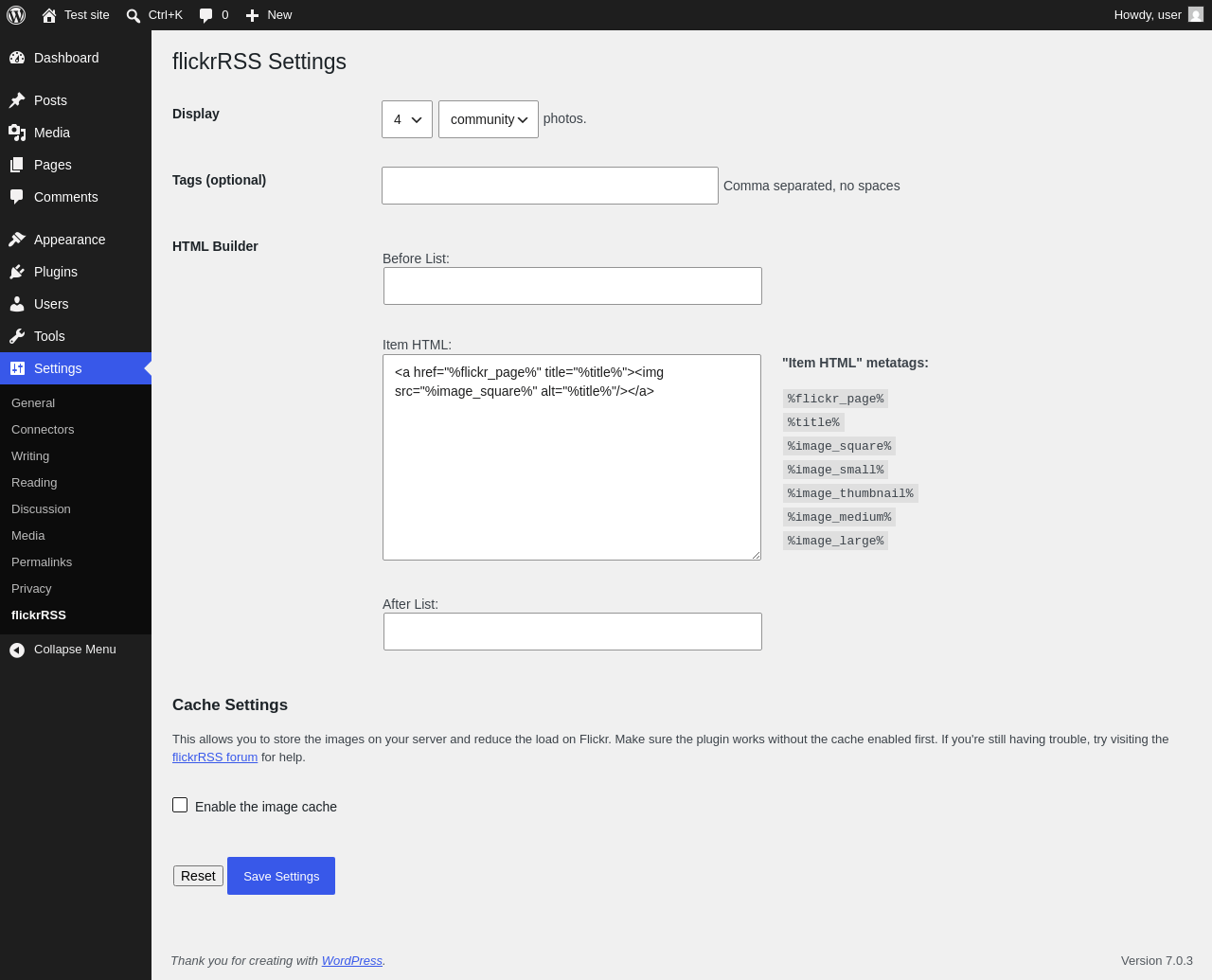The image size is (1212, 980).
Task: Open General settings submenu
Action: click(x=33, y=403)
